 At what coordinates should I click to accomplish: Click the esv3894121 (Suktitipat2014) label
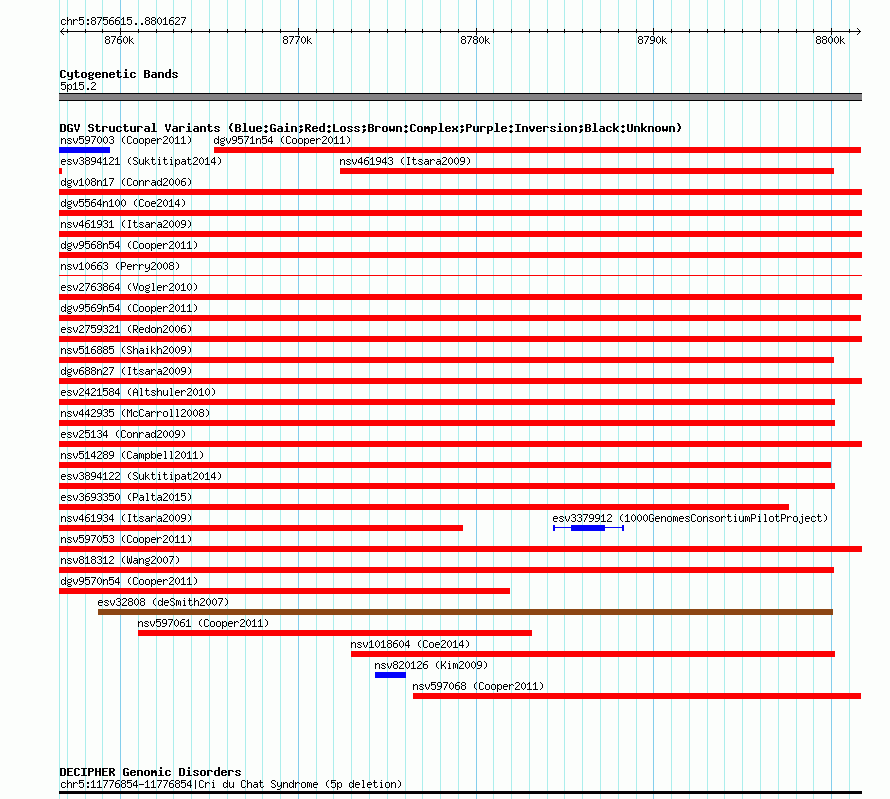pos(141,161)
